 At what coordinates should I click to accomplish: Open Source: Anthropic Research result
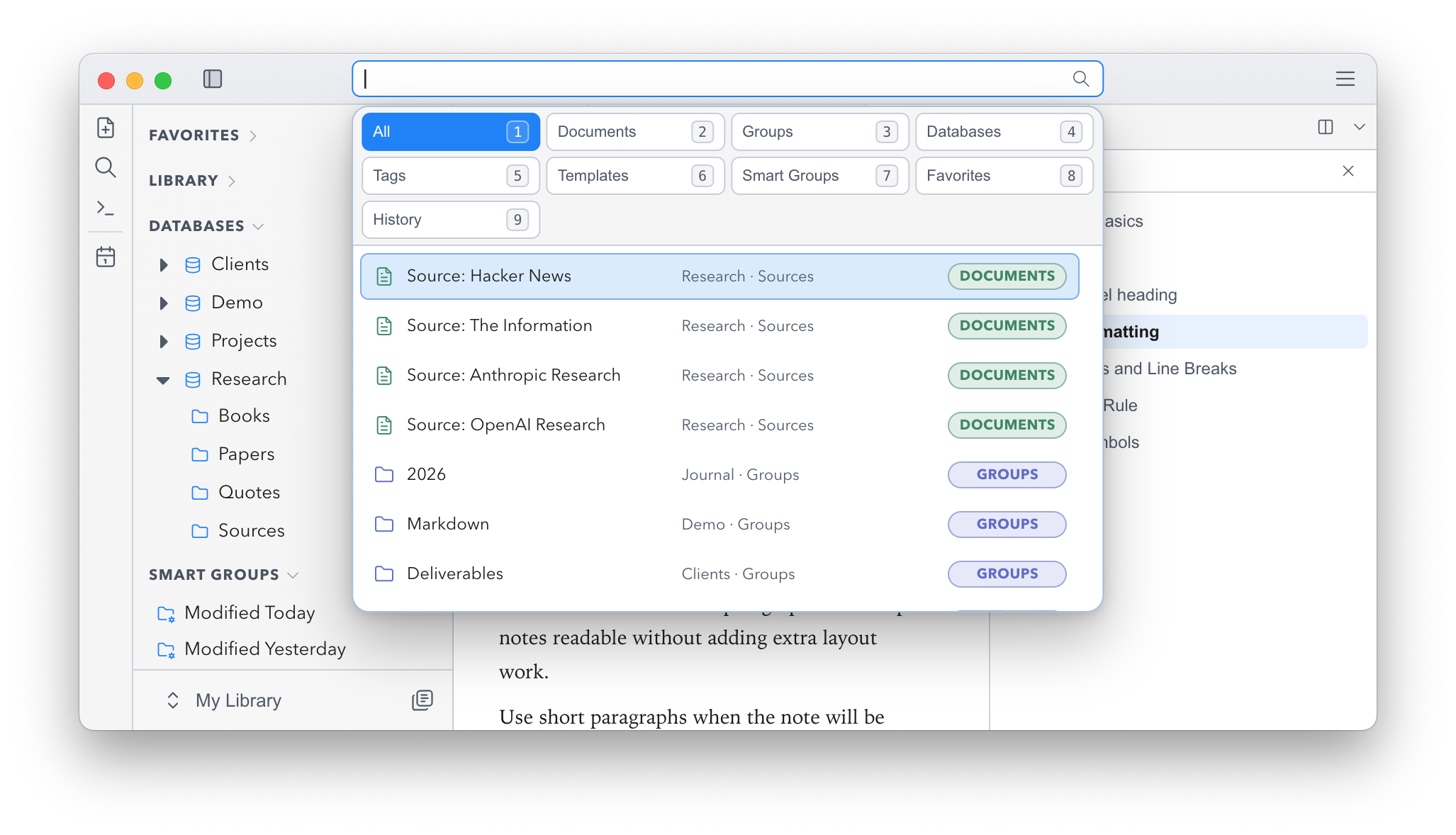[x=719, y=376]
